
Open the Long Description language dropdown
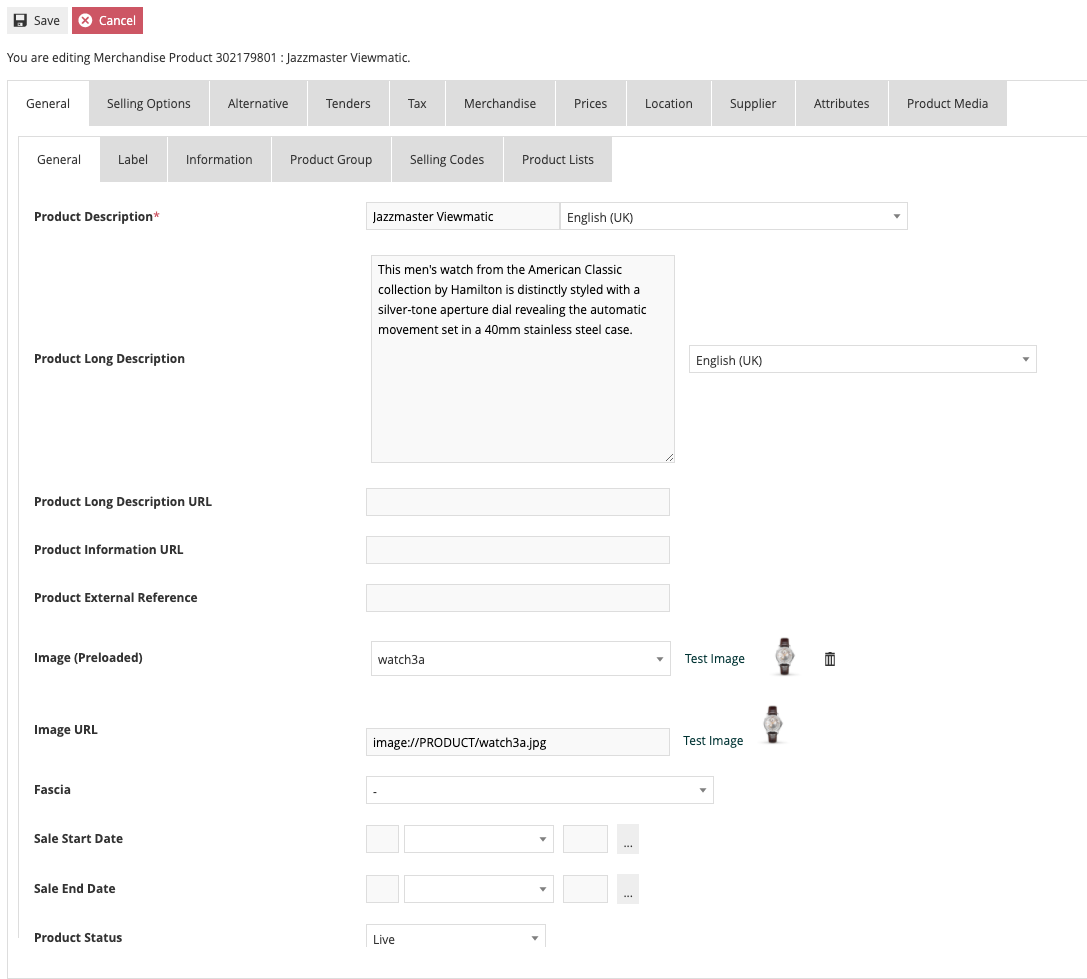pyautogui.click(x=862, y=359)
